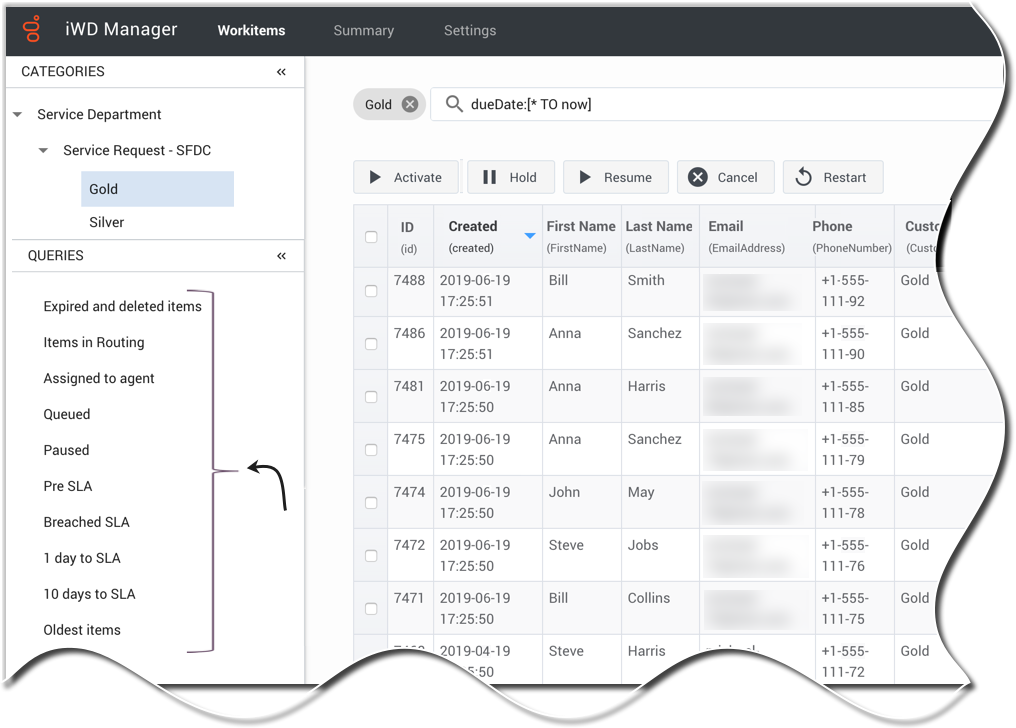Collapse the Service Department tree node
1016x728 pixels.
point(18,115)
